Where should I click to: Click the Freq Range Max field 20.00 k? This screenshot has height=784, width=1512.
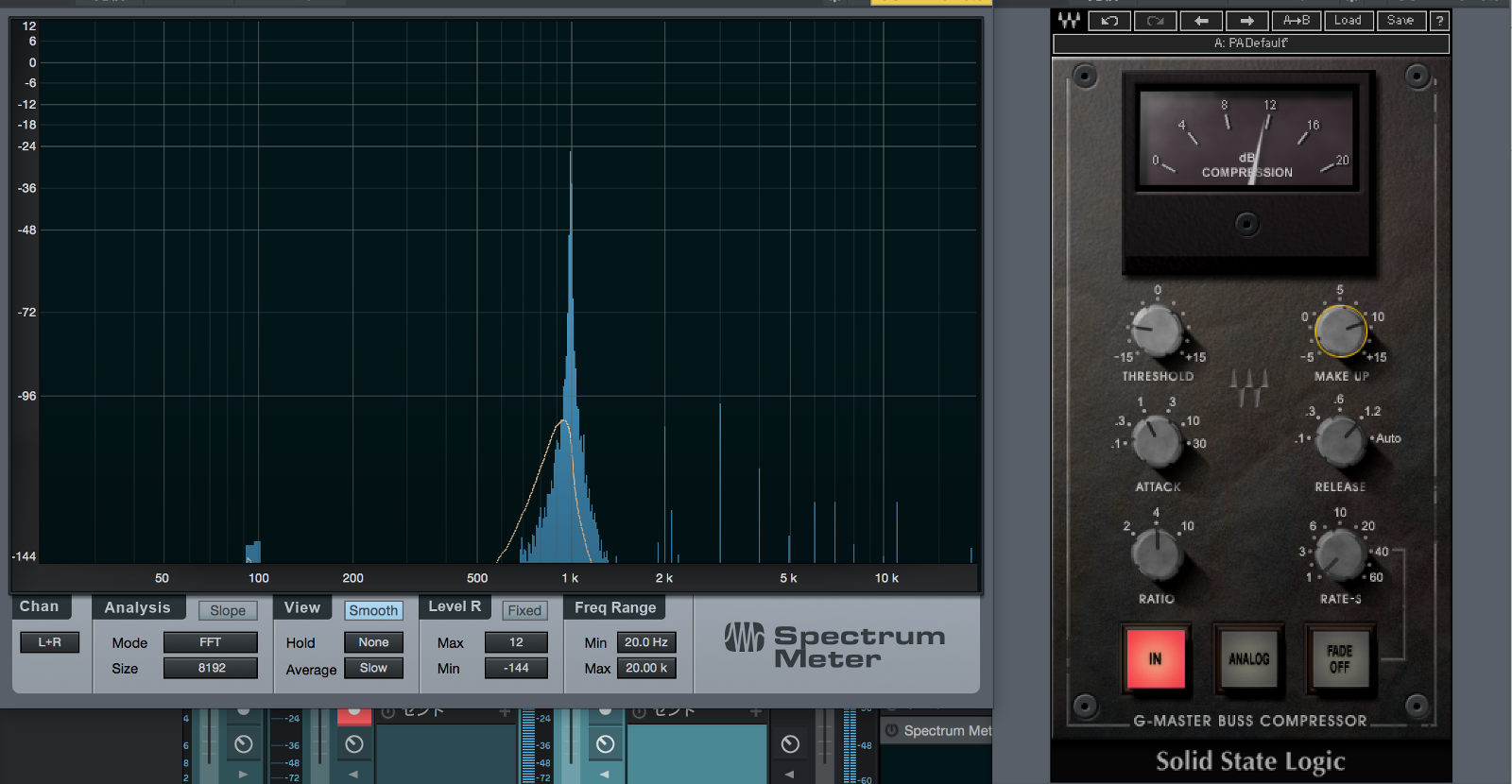(x=646, y=668)
